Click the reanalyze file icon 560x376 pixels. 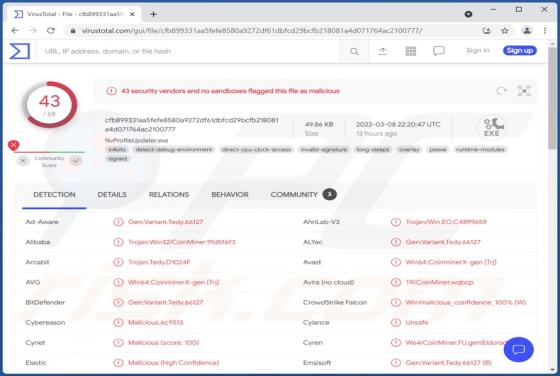coord(502,91)
